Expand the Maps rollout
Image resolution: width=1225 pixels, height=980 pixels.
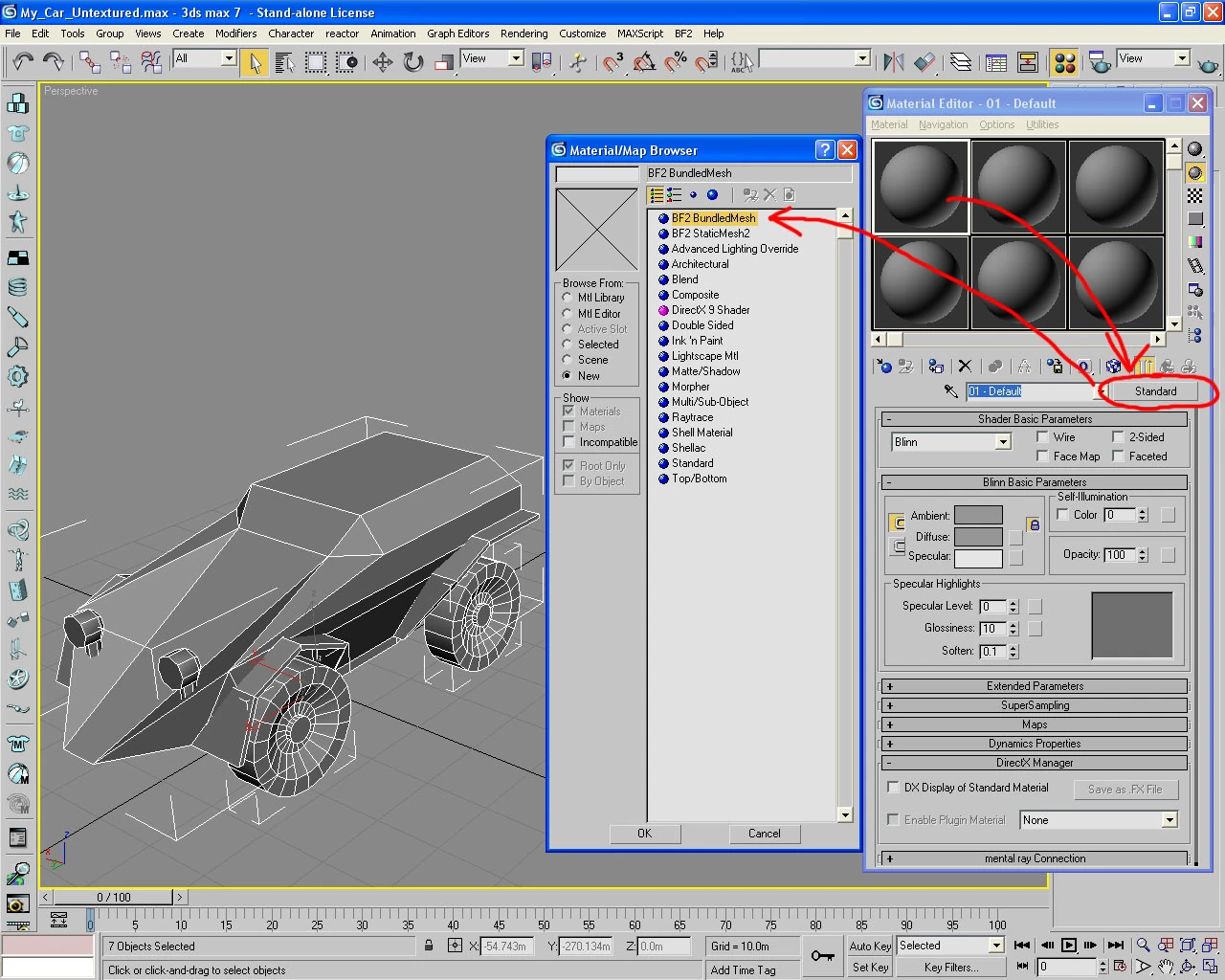pyautogui.click(x=1035, y=724)
